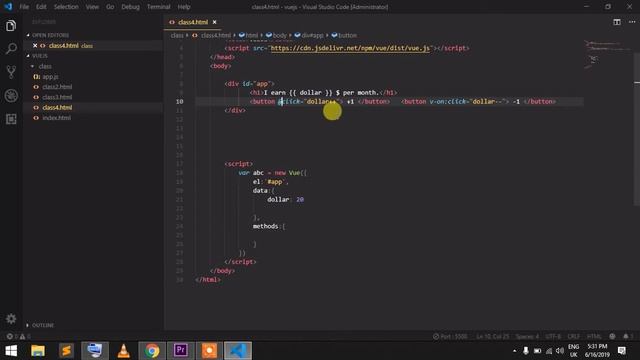Viewport: 640px width, 360px height.
Task: Open class2.html in the Explorer tree
Action: click(x=57, y=87)
